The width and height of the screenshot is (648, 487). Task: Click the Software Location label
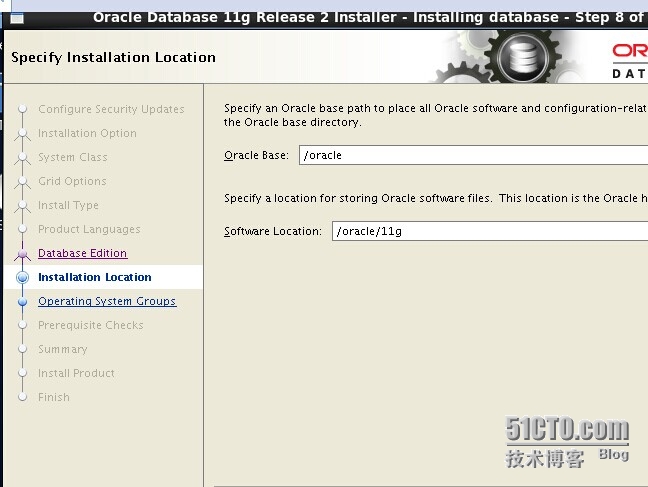click(273, 231)
